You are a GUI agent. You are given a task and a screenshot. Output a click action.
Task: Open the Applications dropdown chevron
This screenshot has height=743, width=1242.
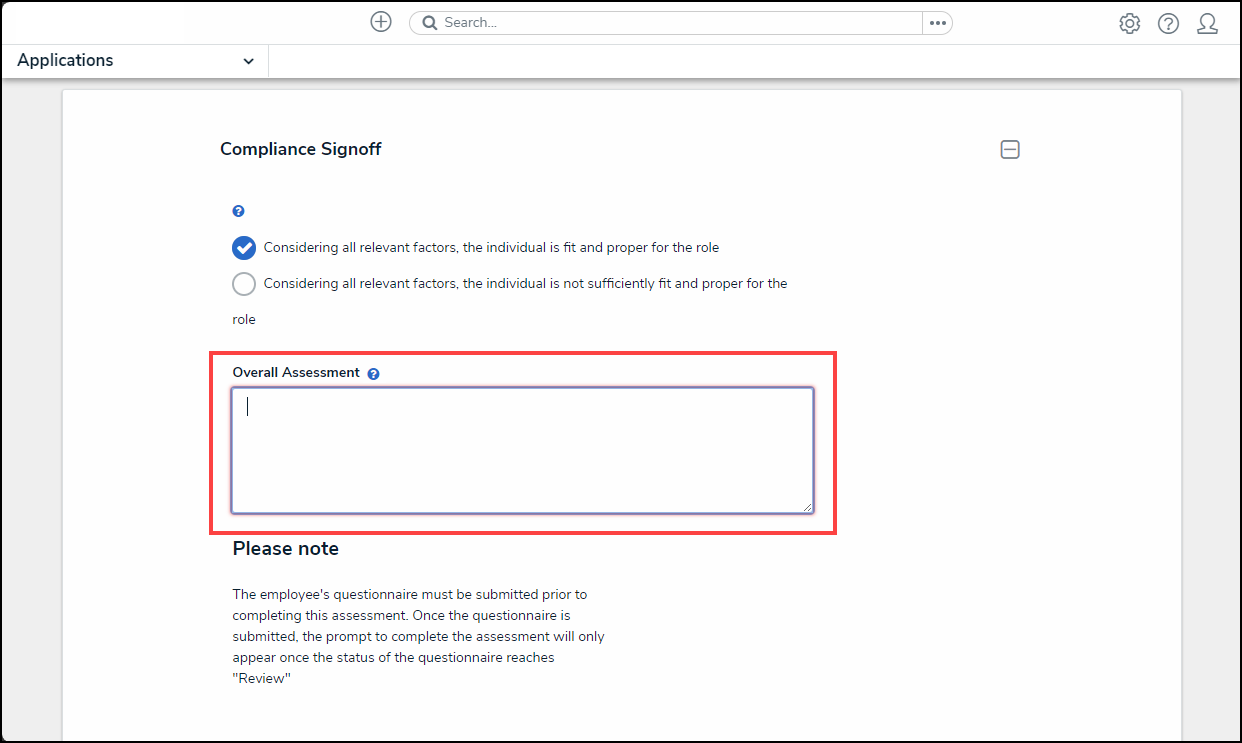[x=248, y=61]
